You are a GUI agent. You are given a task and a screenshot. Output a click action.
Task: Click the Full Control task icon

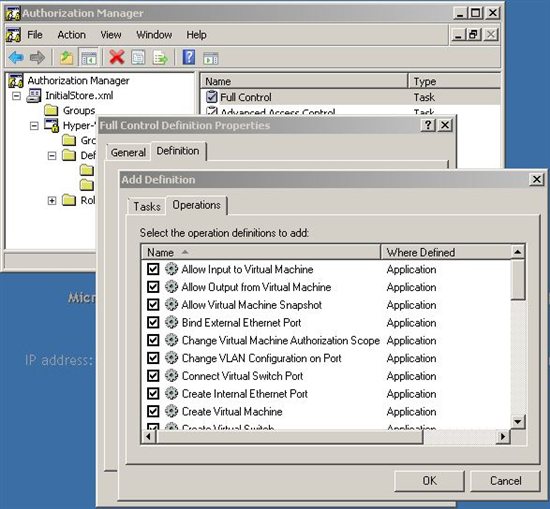click(x=212, y=97)
